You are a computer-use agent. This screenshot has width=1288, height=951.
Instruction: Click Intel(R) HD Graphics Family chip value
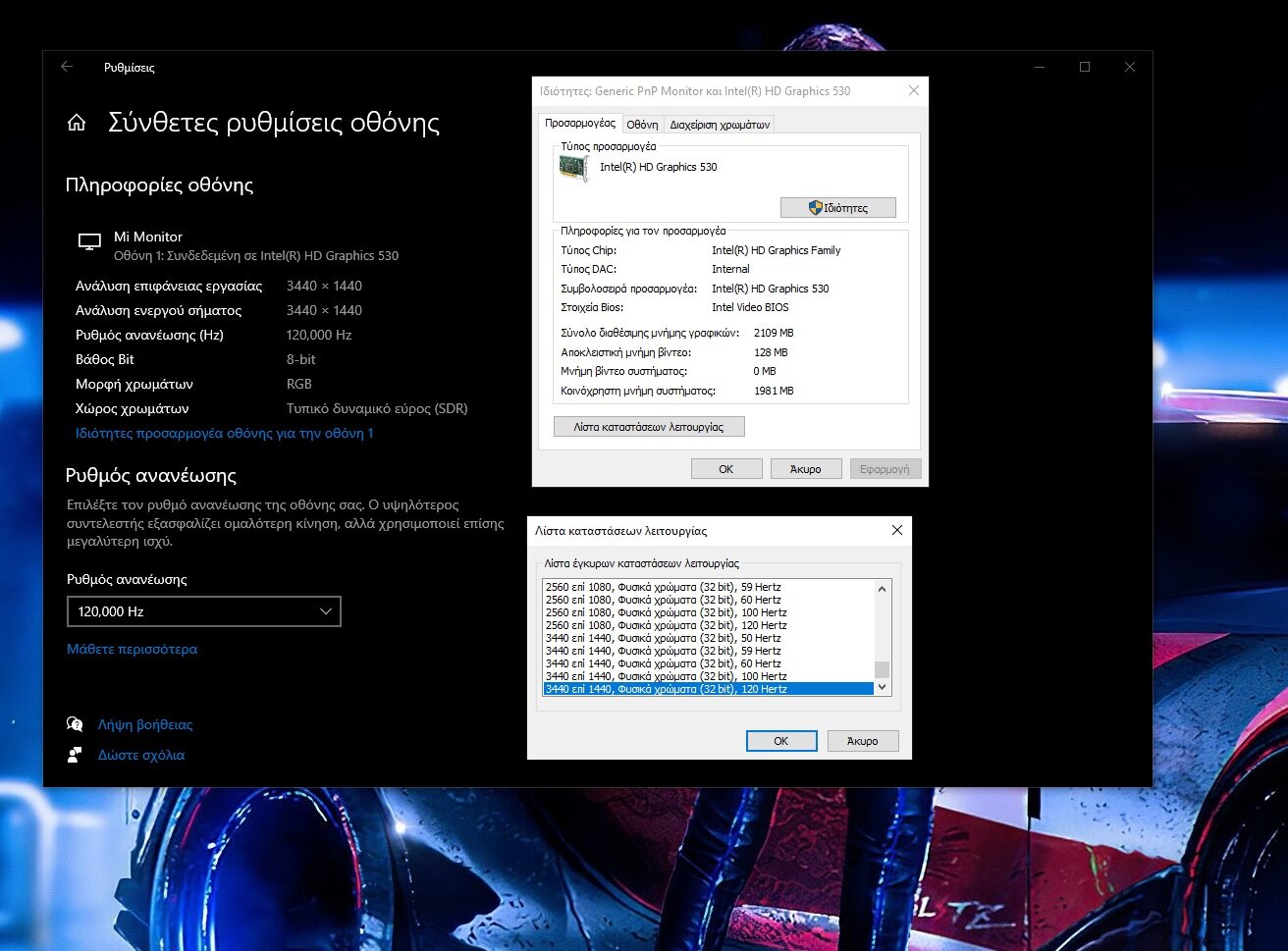click(x=777, y=250)
